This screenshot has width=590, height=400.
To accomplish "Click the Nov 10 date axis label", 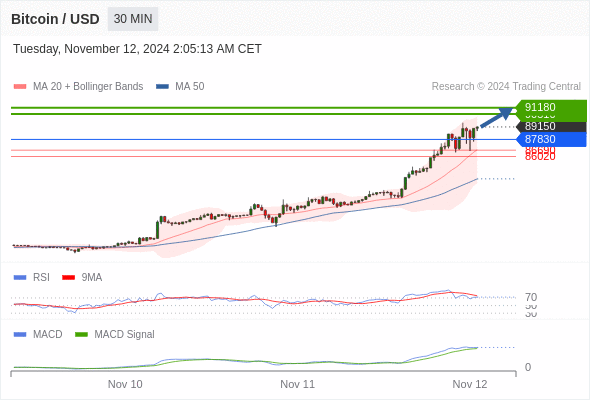I will pyautogui.click(x=125, y=384).
